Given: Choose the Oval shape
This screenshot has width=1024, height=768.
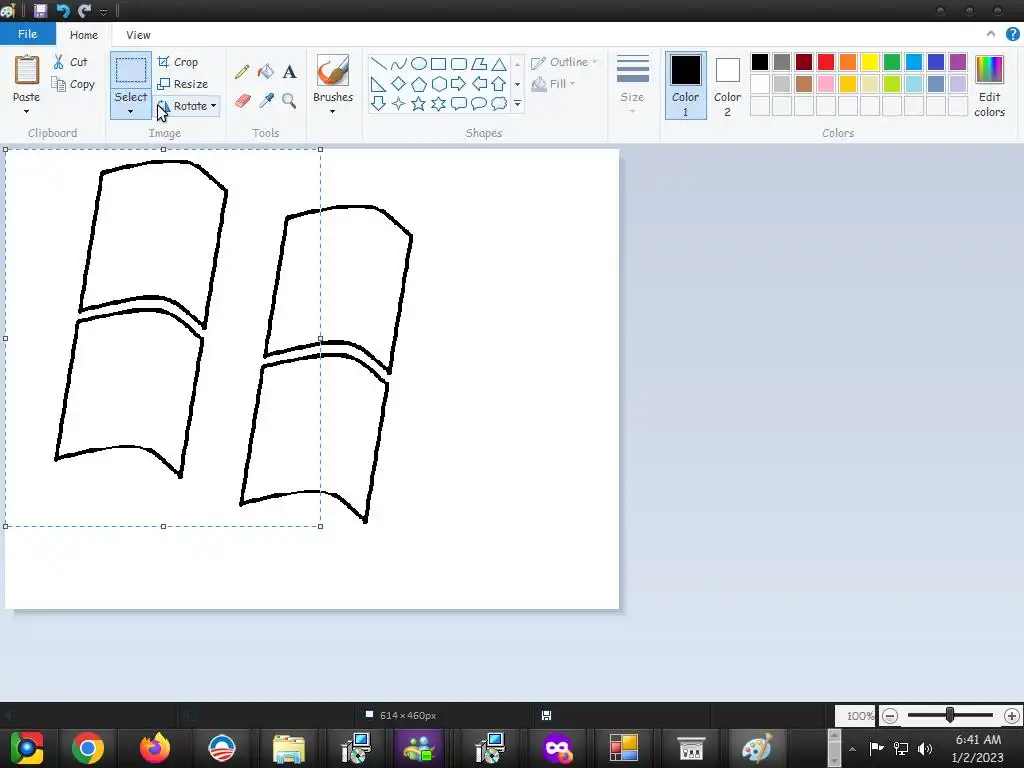Looking at the screenshot, I should tap(419, 63).
